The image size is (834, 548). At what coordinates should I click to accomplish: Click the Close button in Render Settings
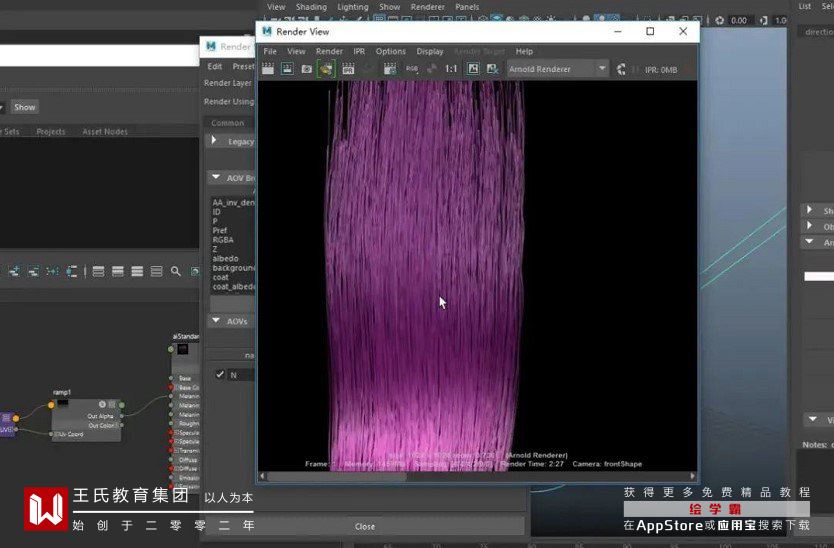365,526
